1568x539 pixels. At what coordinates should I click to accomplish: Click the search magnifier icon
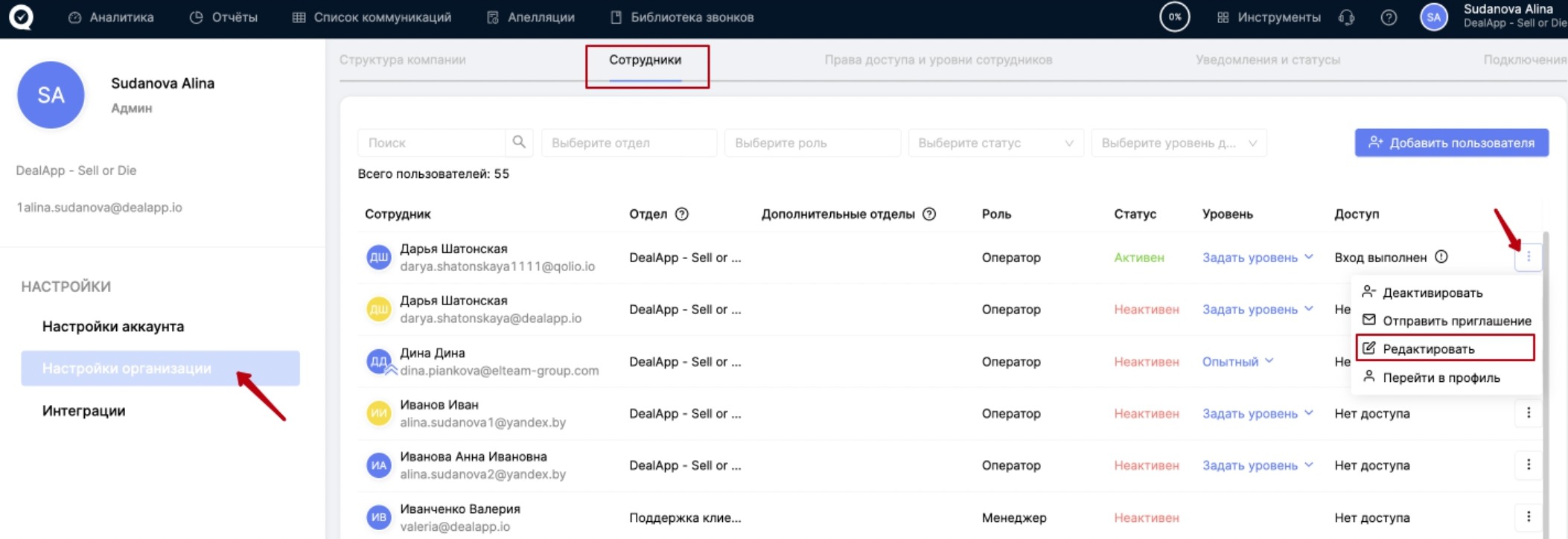[x=519, y=142]
